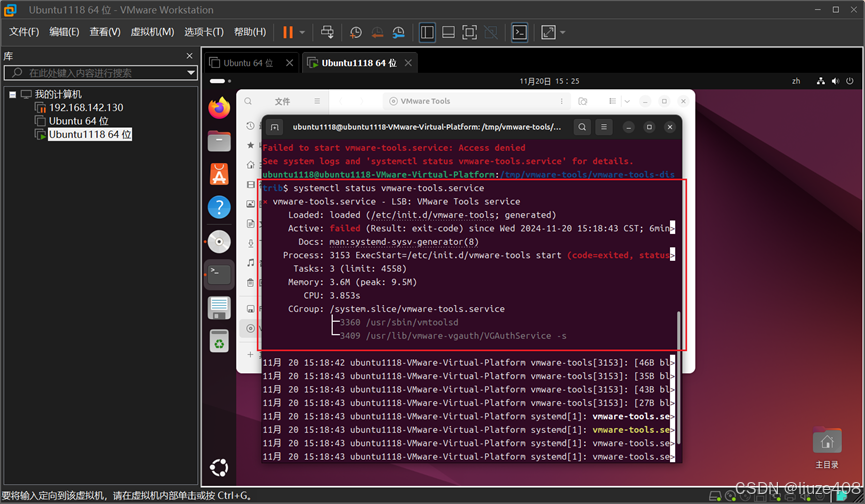Viewport: 865px width, 504px height.
Task: Select Ubuntu1118 64 位 in the library tree
Action: point(89,135)
